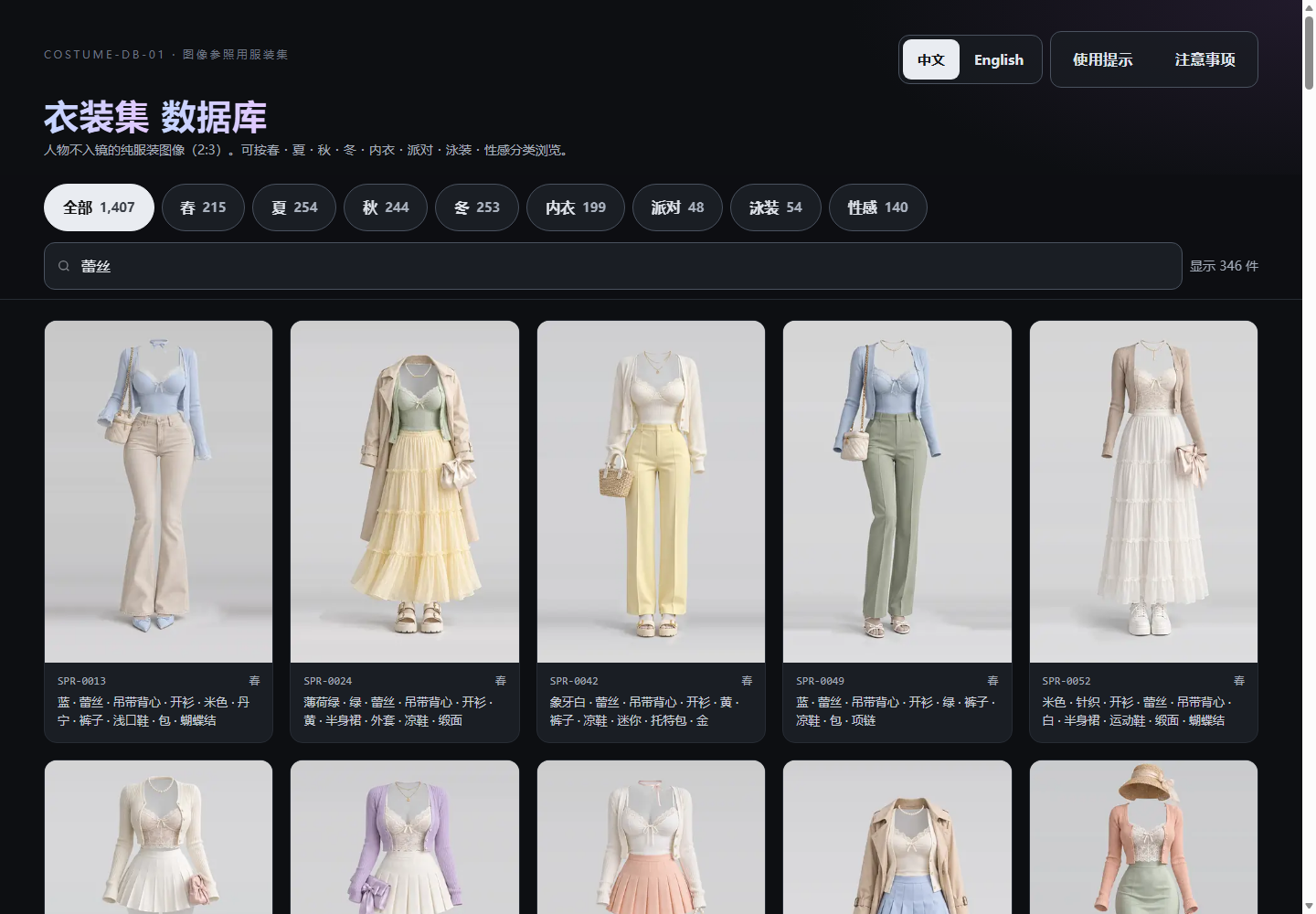Screen dimensions: 1316x914
Task: Switch language to English
Action: tap(999, 59)
